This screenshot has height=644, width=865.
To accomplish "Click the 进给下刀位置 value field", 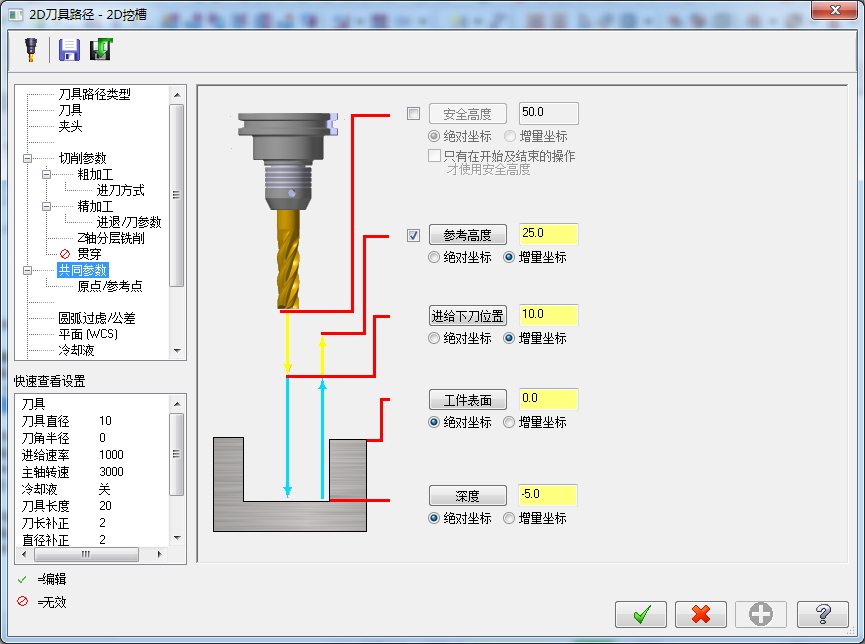I will pos(548,315).
